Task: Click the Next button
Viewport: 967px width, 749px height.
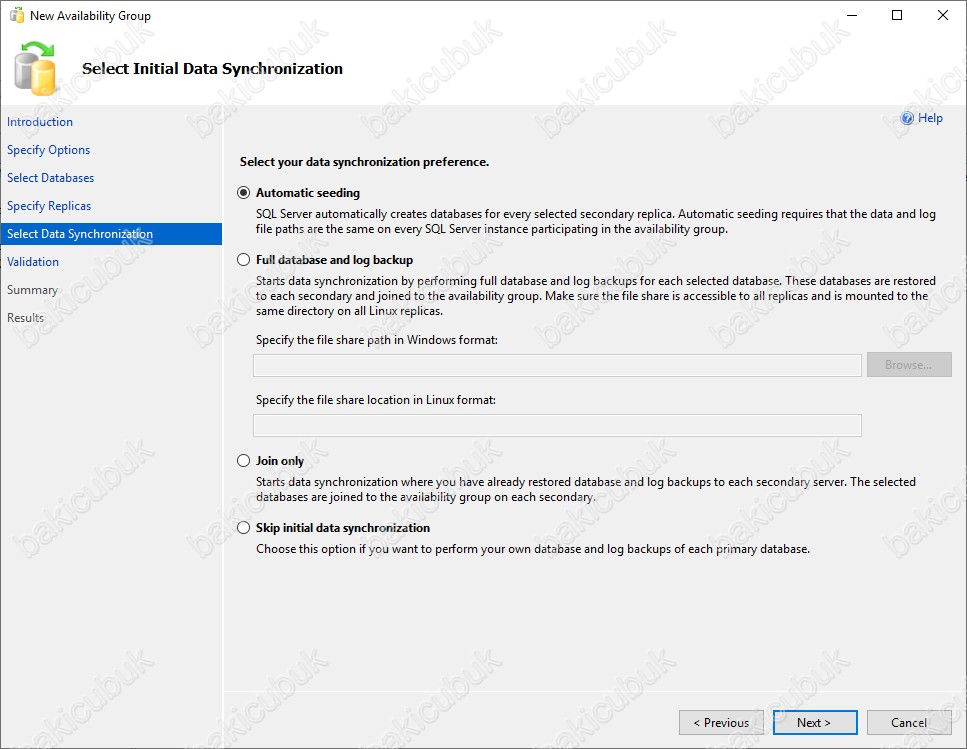Action: [x=815, y=722]
